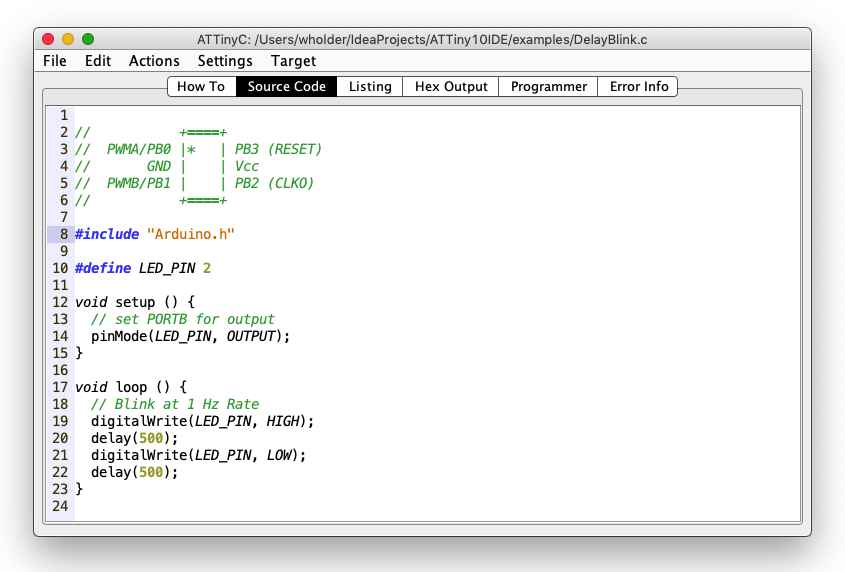
Task: Click delay(500); on line 20
Action: (134, 438)
